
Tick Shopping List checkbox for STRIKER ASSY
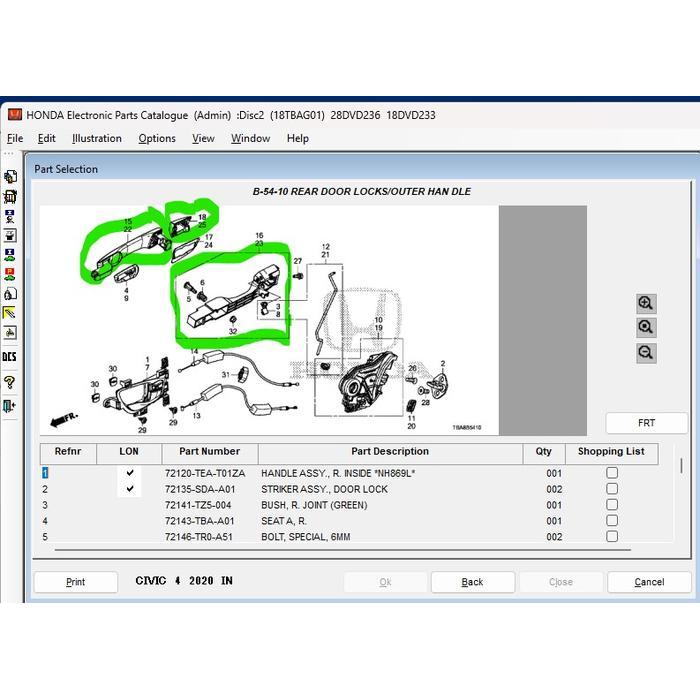pyautogui.click(x=612, y=489)
